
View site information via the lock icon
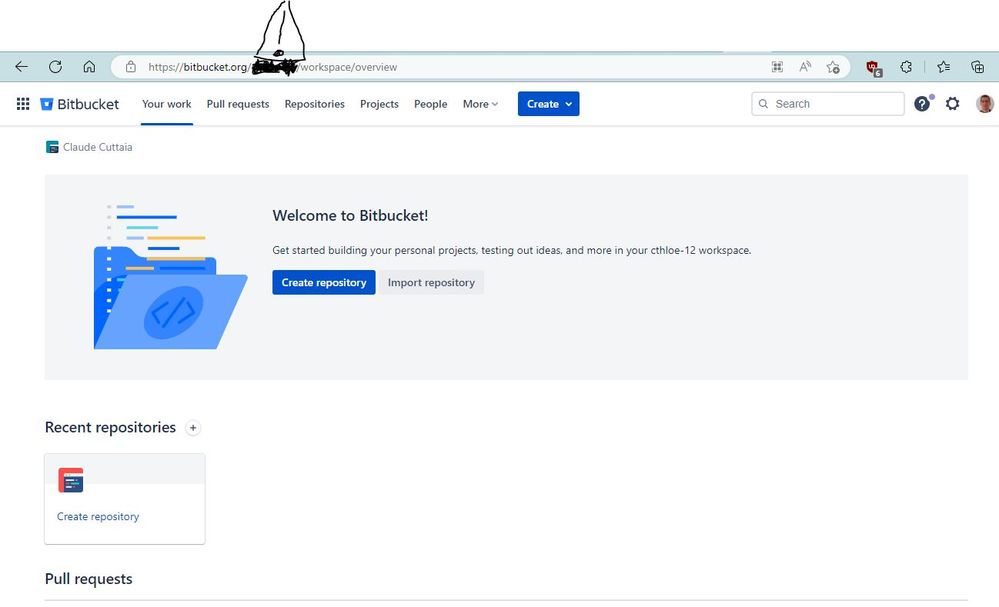pos(131,67)
